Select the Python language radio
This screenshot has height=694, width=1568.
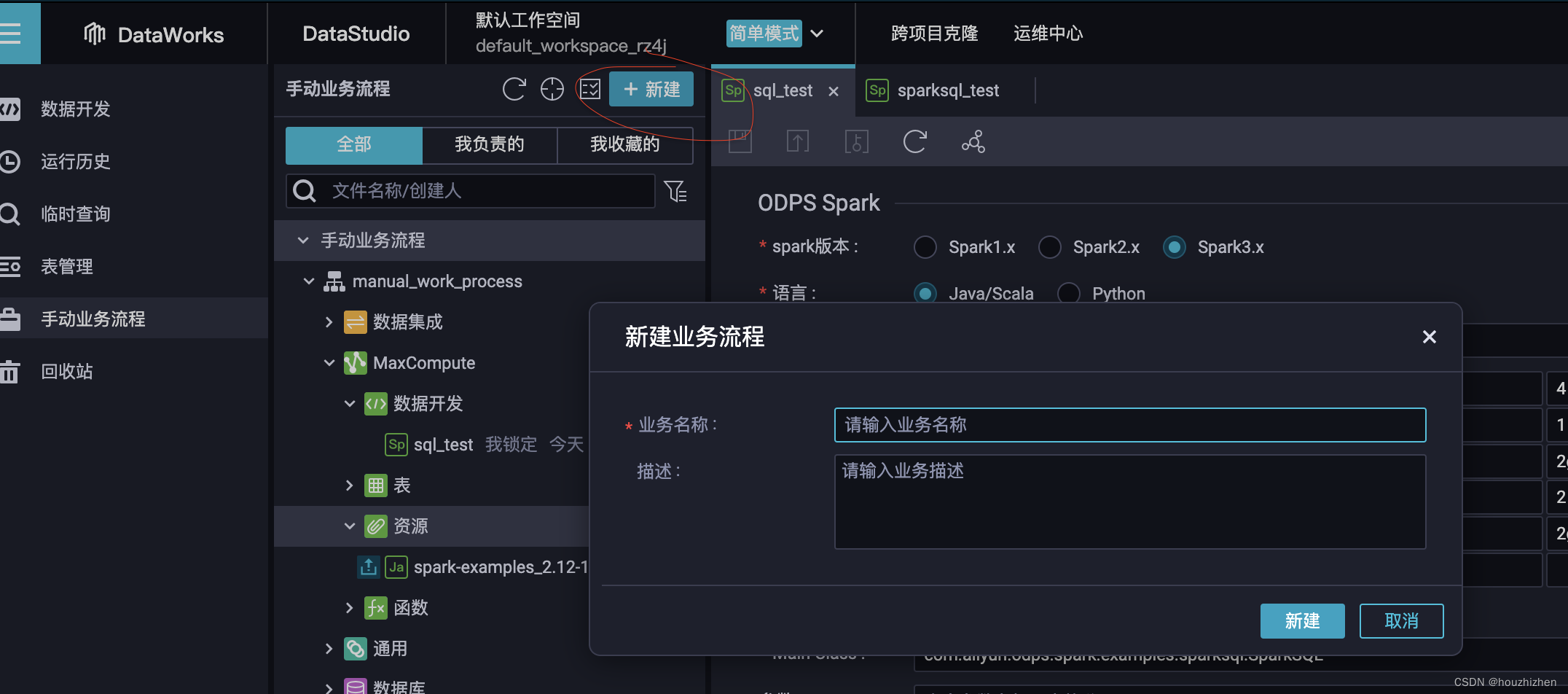[x=1069, y=293]
